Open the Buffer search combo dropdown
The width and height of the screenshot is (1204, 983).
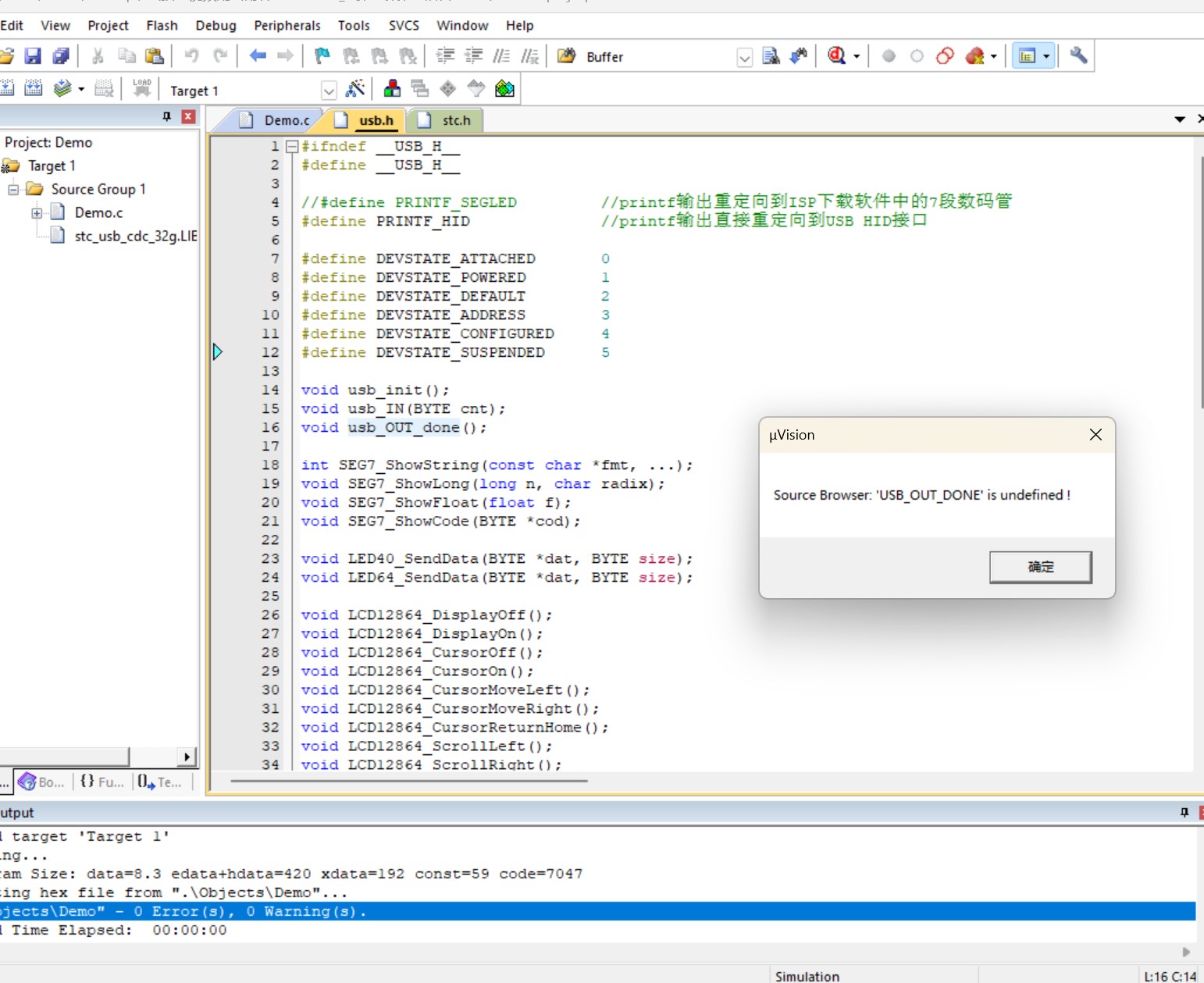click(x=745, y=57)
